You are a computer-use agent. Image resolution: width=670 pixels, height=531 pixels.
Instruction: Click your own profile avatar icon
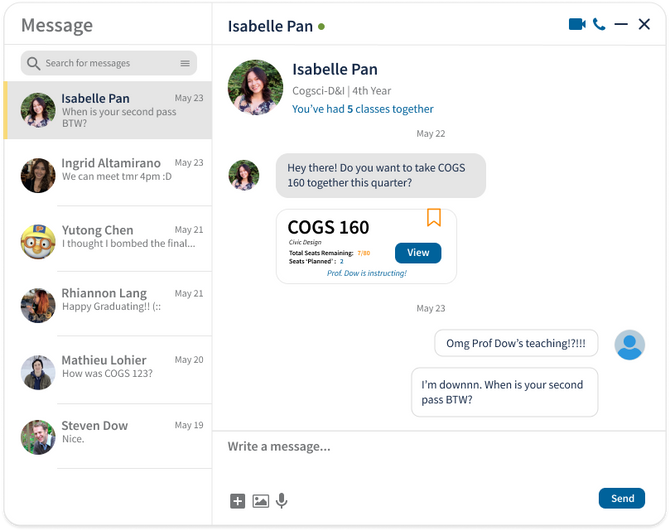[x=629, y=345]
